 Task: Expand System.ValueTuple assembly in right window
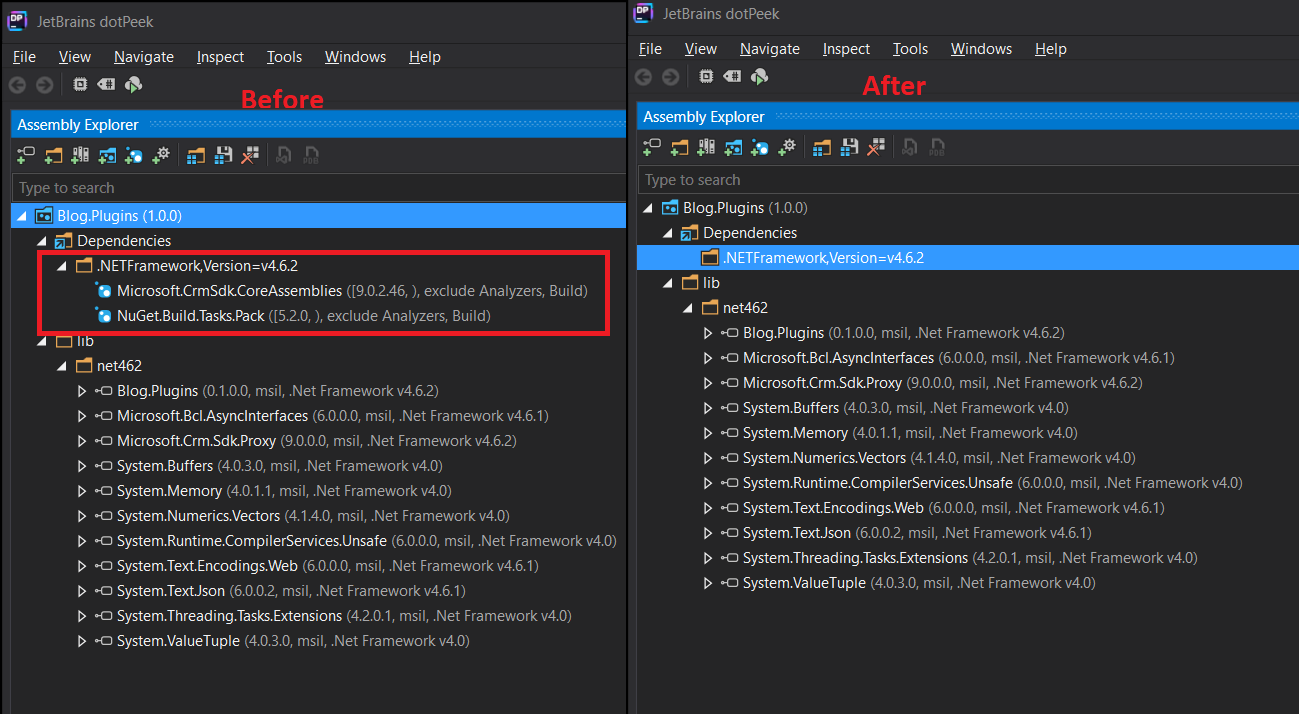pos(708,583)
